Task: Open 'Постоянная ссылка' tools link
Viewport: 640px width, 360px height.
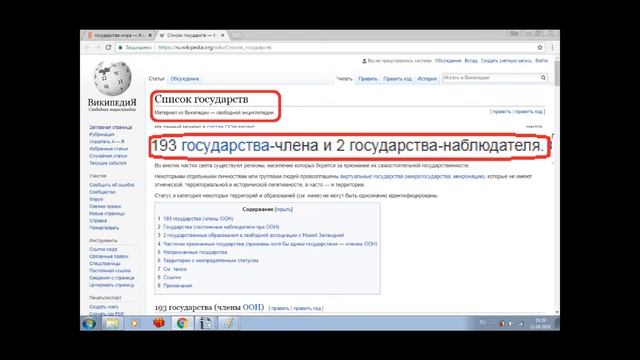Action: point(110,271)
